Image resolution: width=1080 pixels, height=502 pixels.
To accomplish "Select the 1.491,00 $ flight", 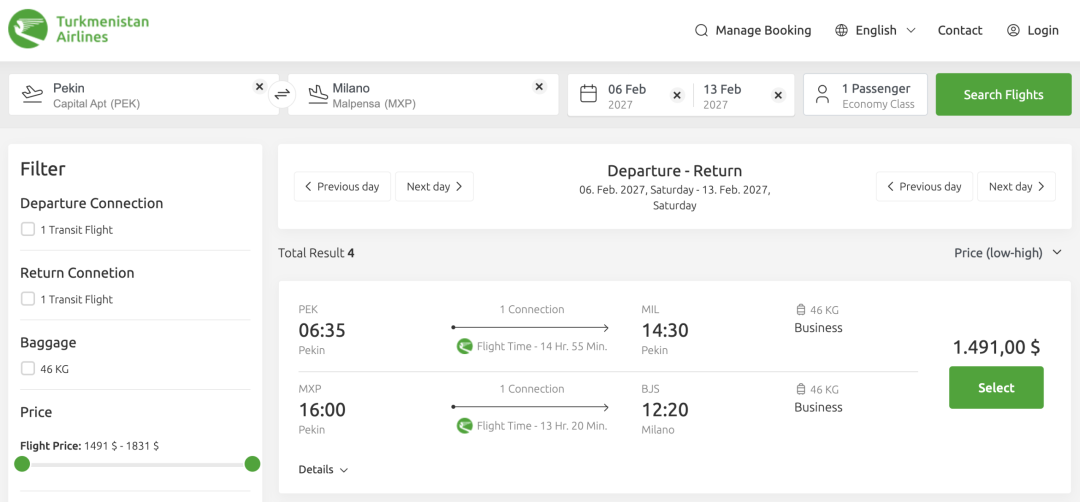I will tap(996, 388).
